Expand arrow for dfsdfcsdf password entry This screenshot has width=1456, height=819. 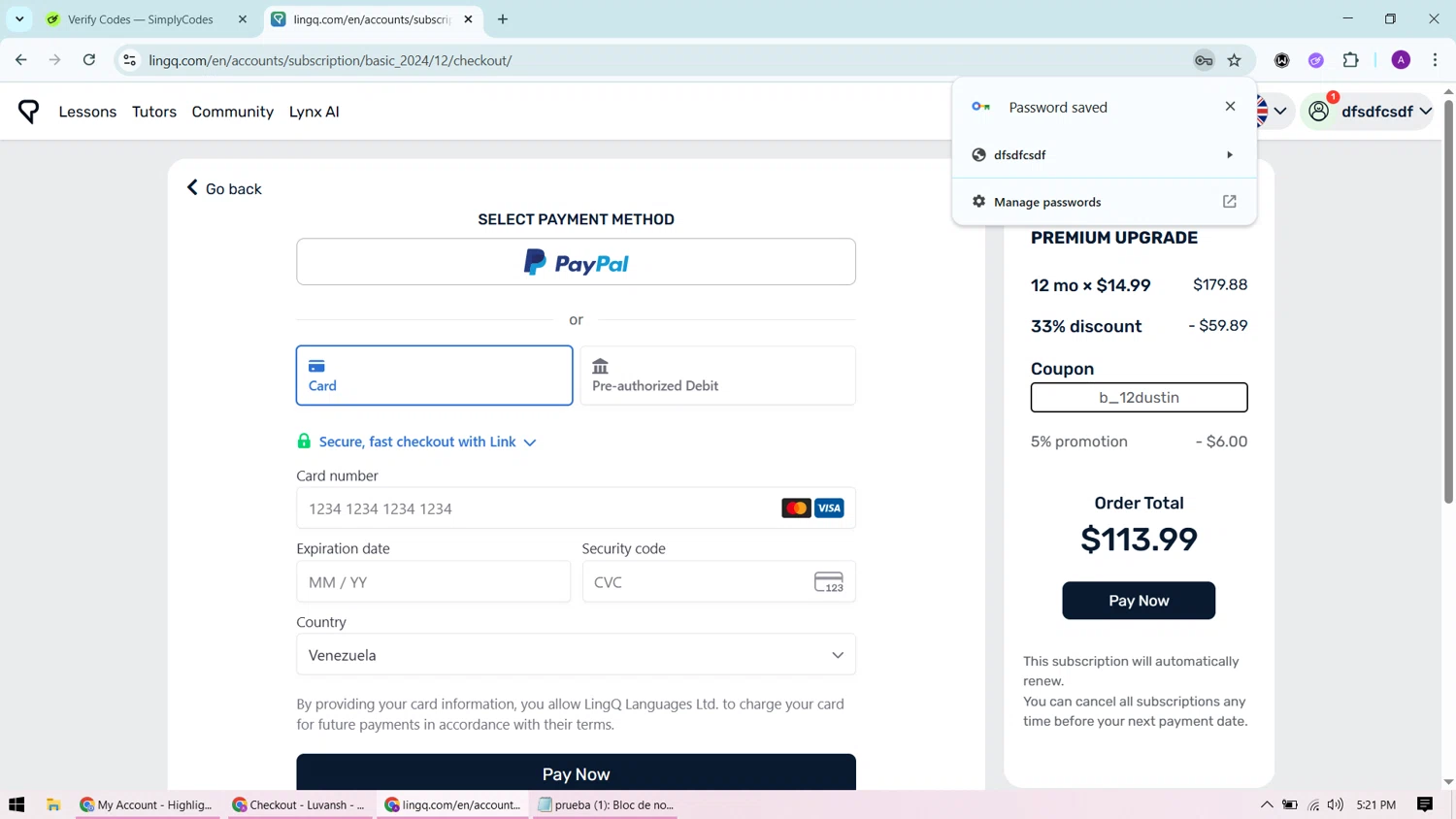pos(1230,155)
